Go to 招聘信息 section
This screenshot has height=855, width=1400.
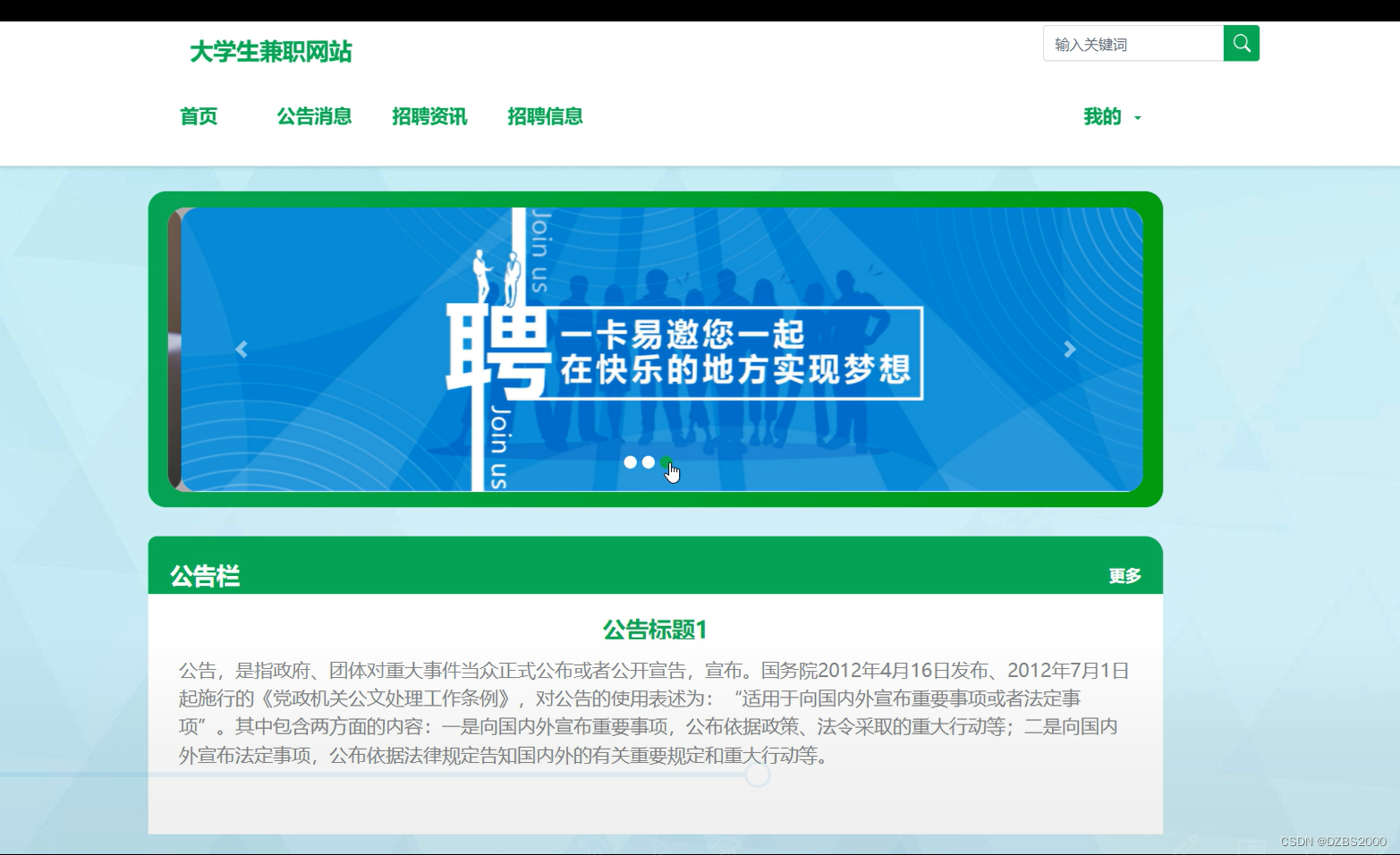point(545,116)
